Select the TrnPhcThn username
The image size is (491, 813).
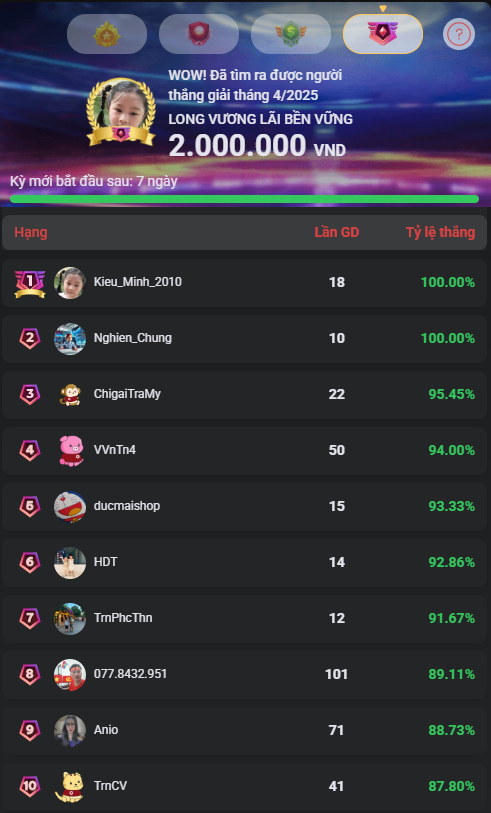click(x=123, y=618)
